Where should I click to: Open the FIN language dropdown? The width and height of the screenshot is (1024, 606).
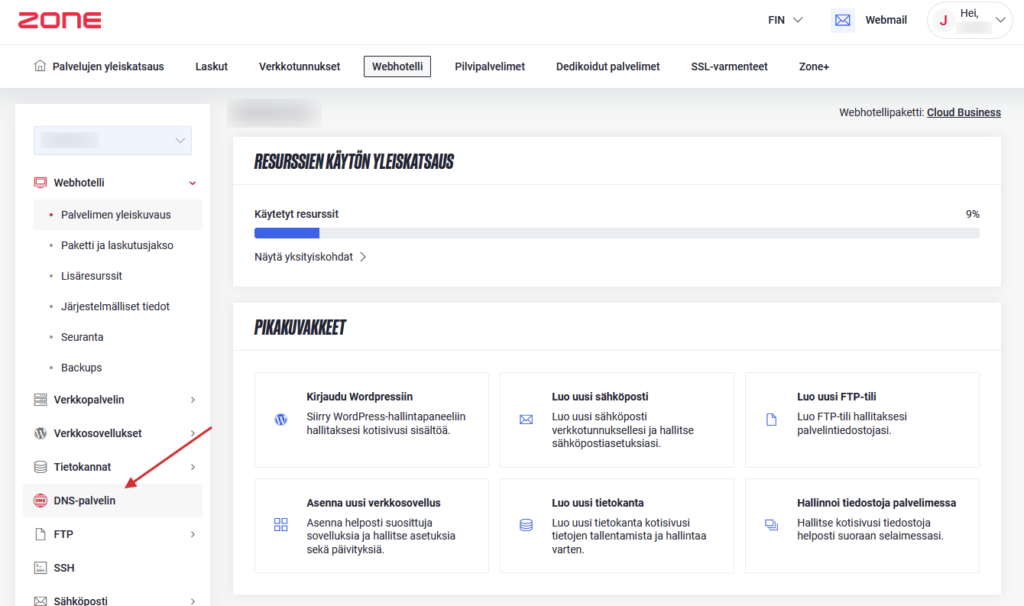785,20
